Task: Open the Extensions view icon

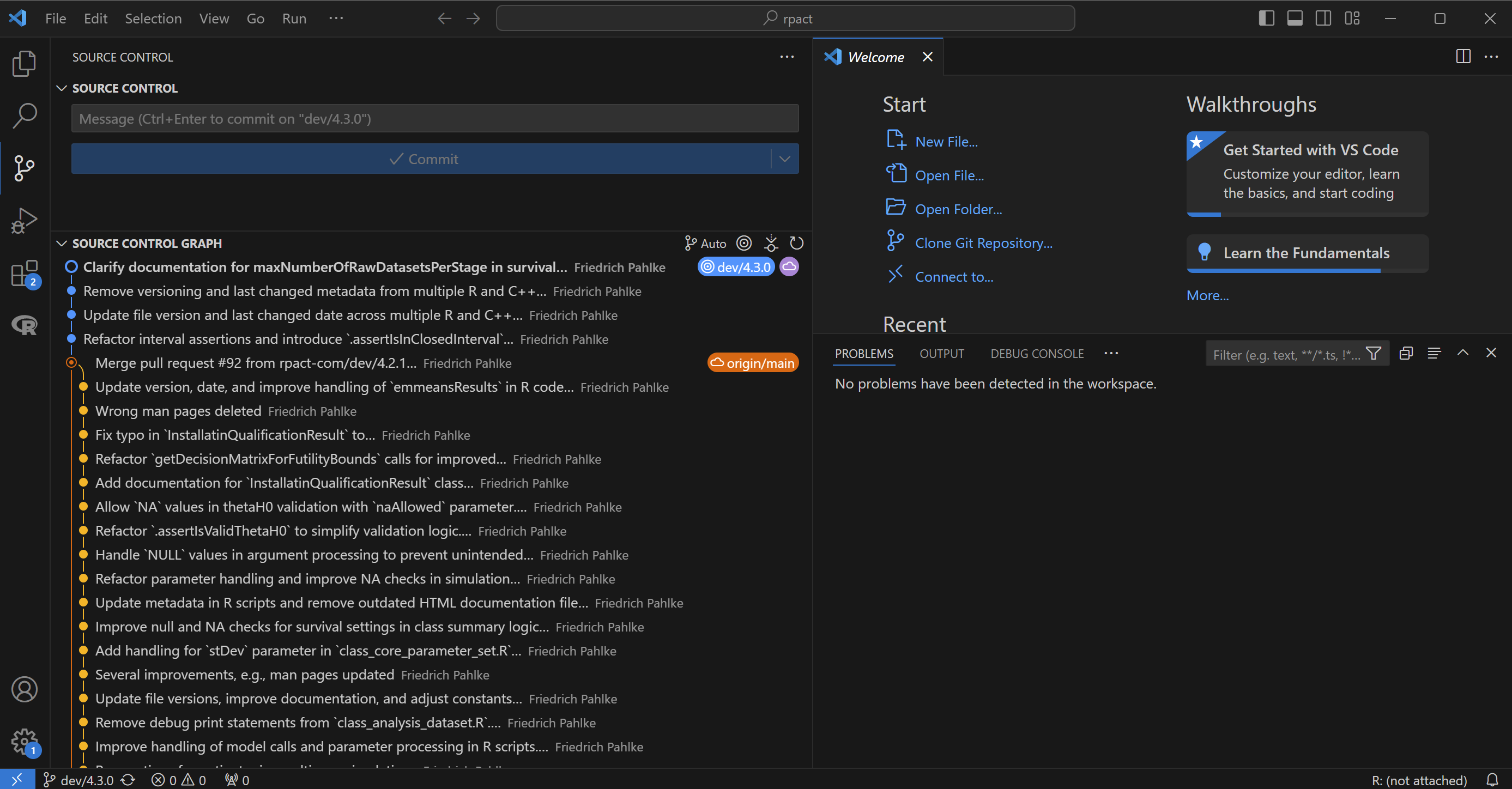Action: pyautogui.click(x=24, y=274)
